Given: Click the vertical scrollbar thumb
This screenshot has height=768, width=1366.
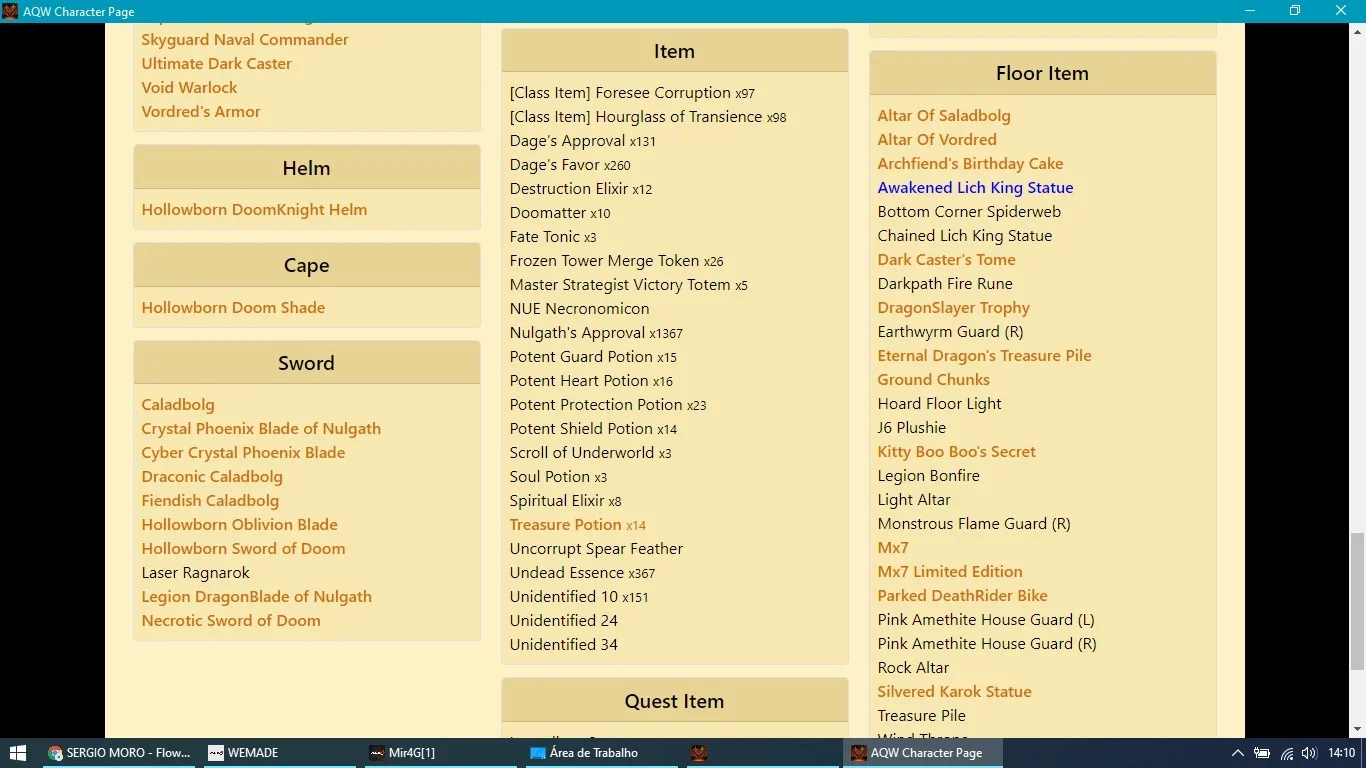Looking at the screenshot, I should click(x=1357, y=602).
